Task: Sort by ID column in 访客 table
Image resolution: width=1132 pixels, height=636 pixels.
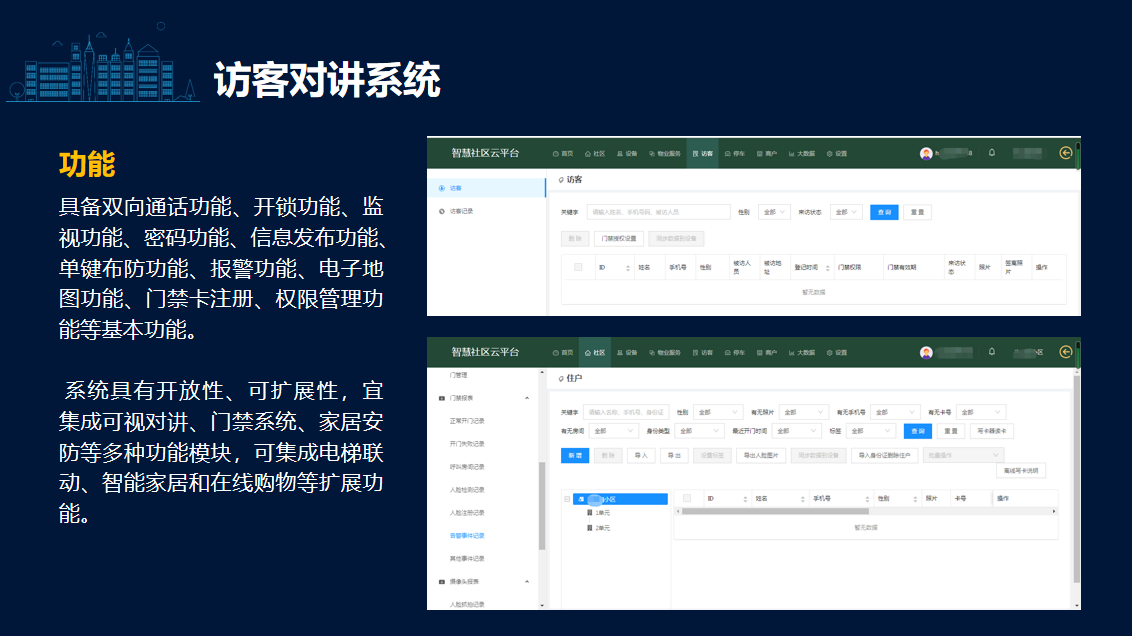Action: click(627, 268)
